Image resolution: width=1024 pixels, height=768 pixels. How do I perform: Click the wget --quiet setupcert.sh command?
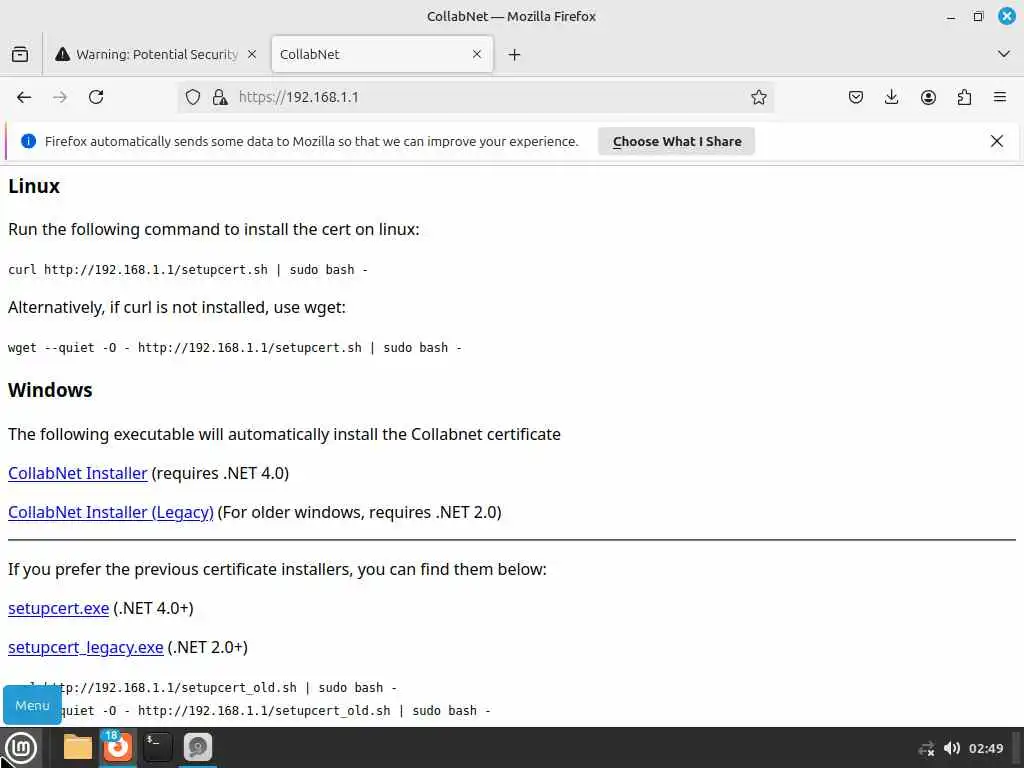(235, 347)
